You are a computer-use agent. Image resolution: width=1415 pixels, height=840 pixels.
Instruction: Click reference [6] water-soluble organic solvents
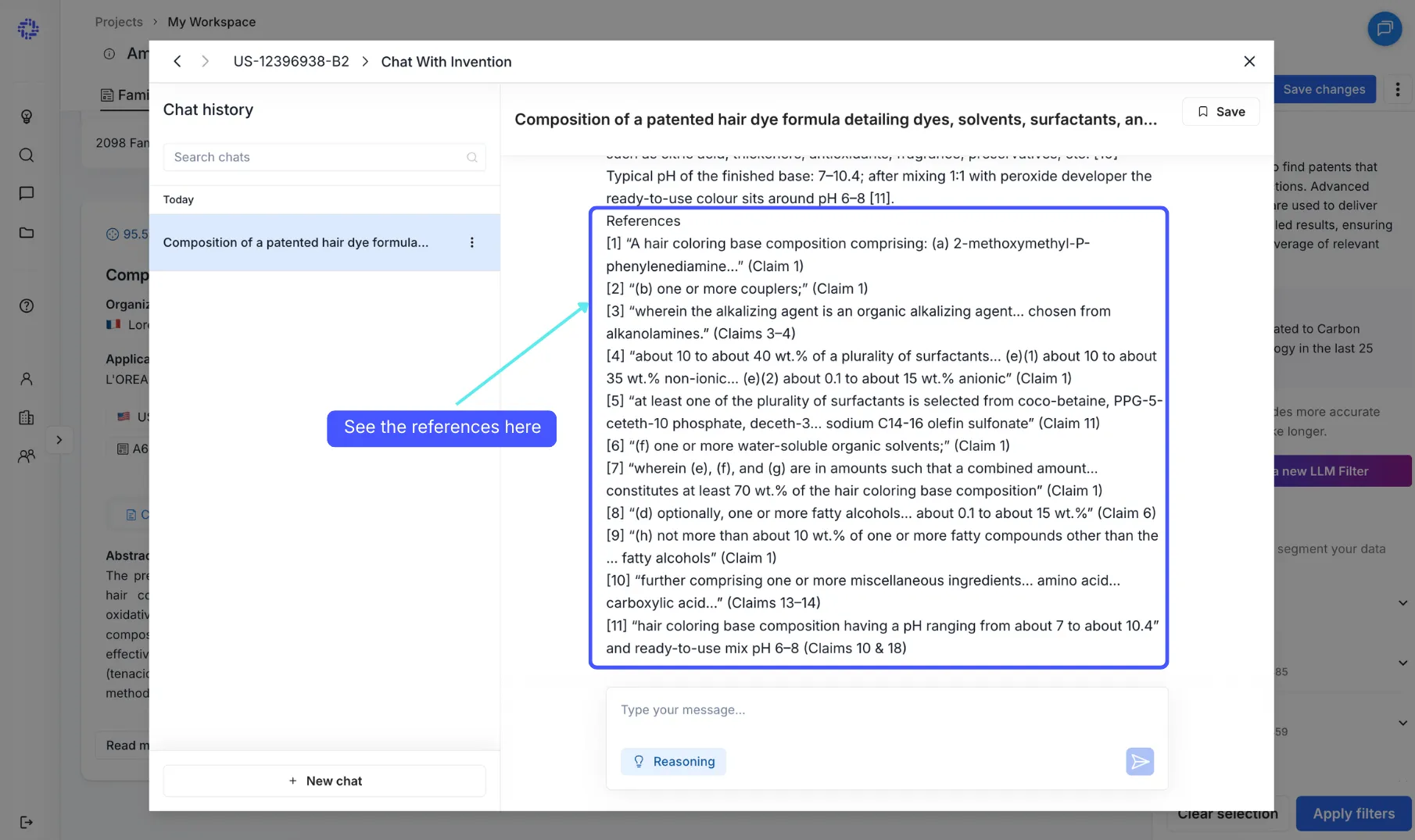click(808, 445)
